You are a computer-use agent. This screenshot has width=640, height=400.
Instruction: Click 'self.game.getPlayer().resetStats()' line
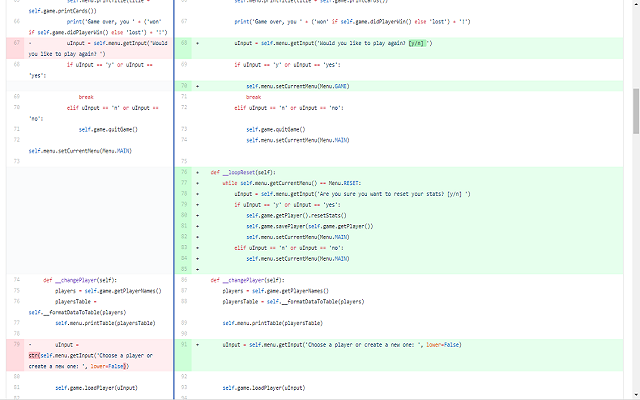click(x=296, y=216)
